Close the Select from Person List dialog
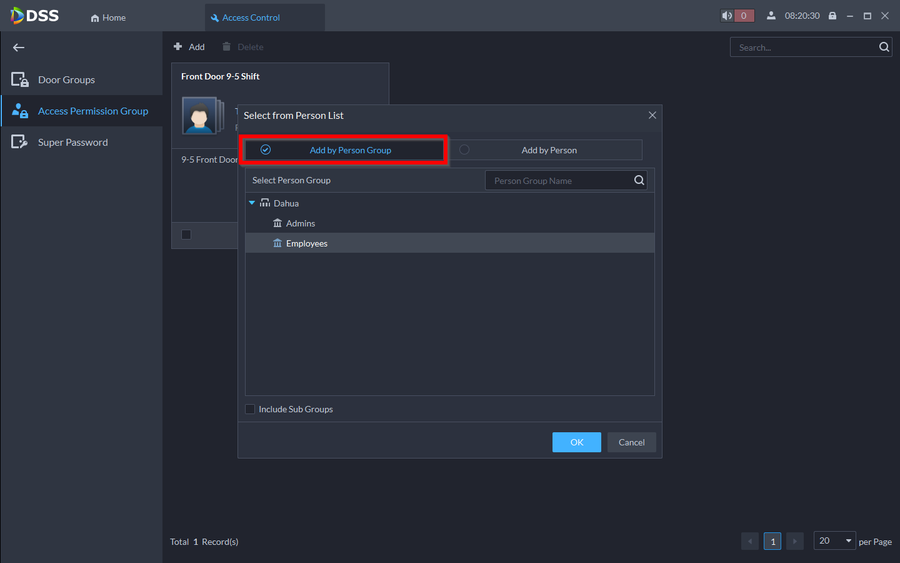Image resolution: width=900 pixels, height=563 pixels. (x=652, y=115)
